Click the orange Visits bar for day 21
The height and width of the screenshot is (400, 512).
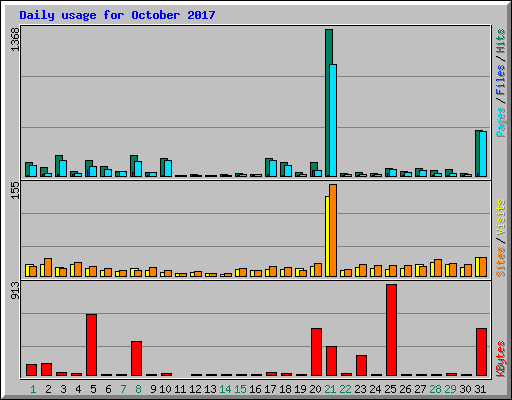point(333,230)
